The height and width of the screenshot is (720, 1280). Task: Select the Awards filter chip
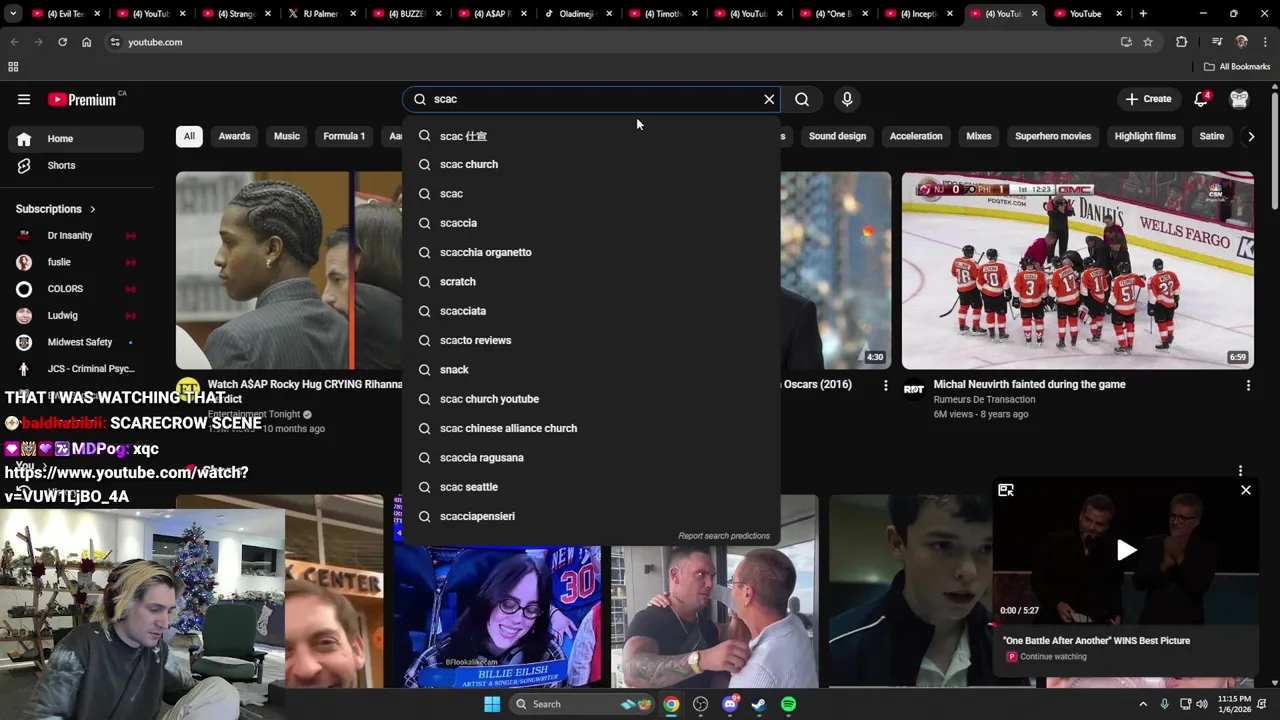coord(234,136)
